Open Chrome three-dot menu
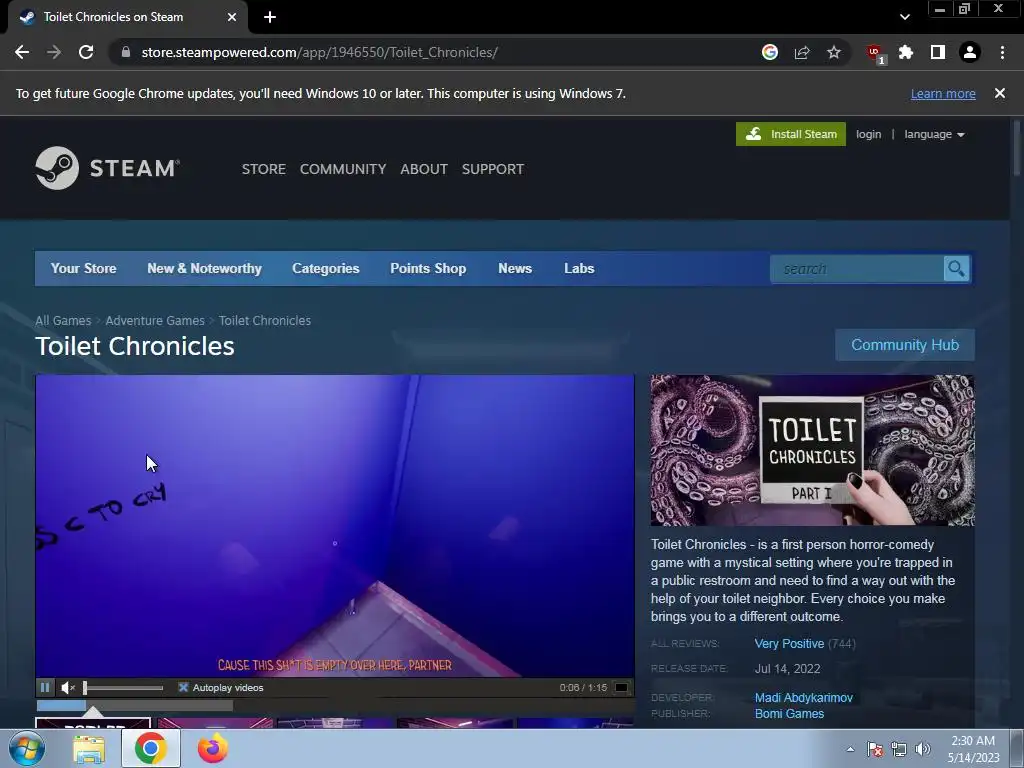Screen dimensions: 1024x768 pos(1002,52)
